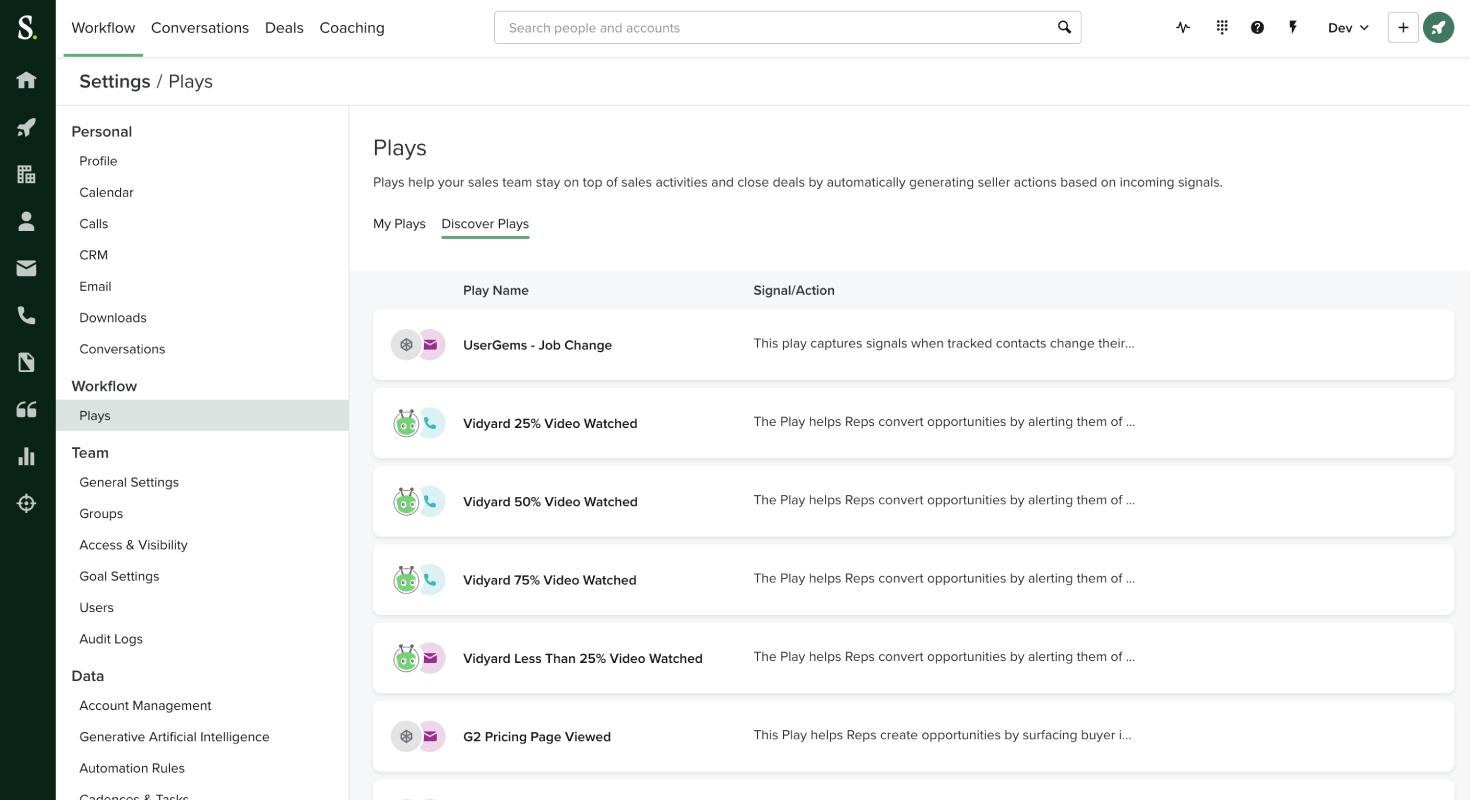The image size is (1470, 800).
Task: Open the Vidyard 50% Video Watched play
Action: point(550,502)
